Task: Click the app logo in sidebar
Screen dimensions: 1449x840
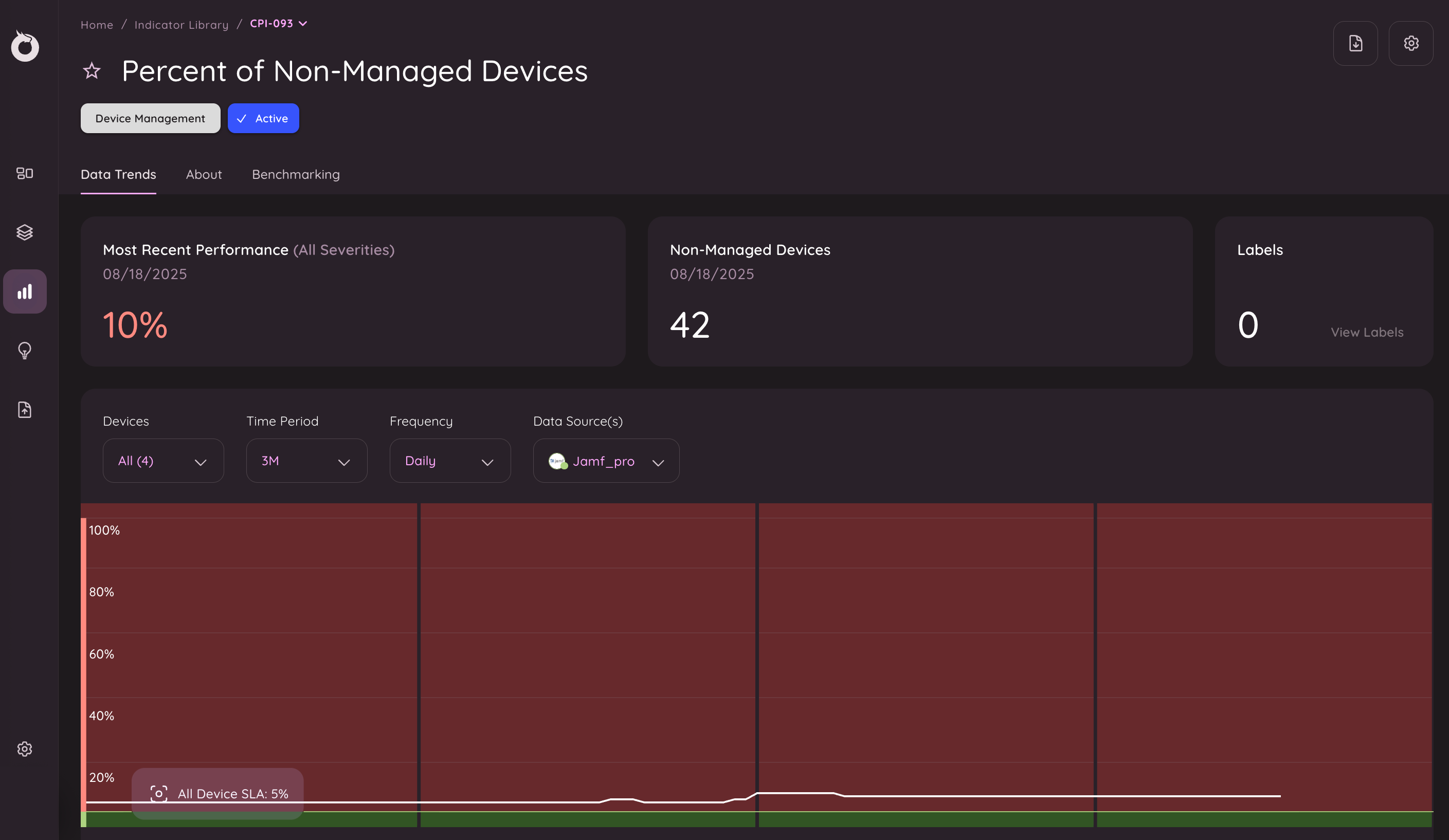Action: coord(25,46)
